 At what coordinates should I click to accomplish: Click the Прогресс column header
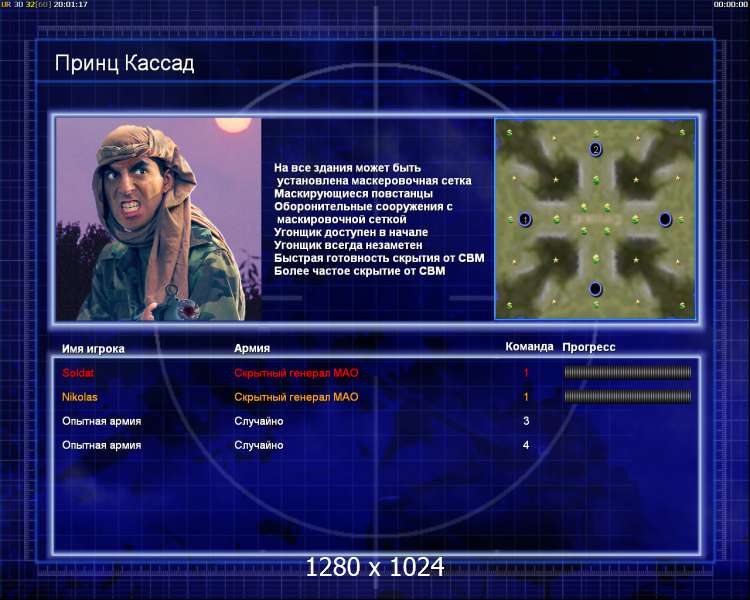tap(589, 347)
